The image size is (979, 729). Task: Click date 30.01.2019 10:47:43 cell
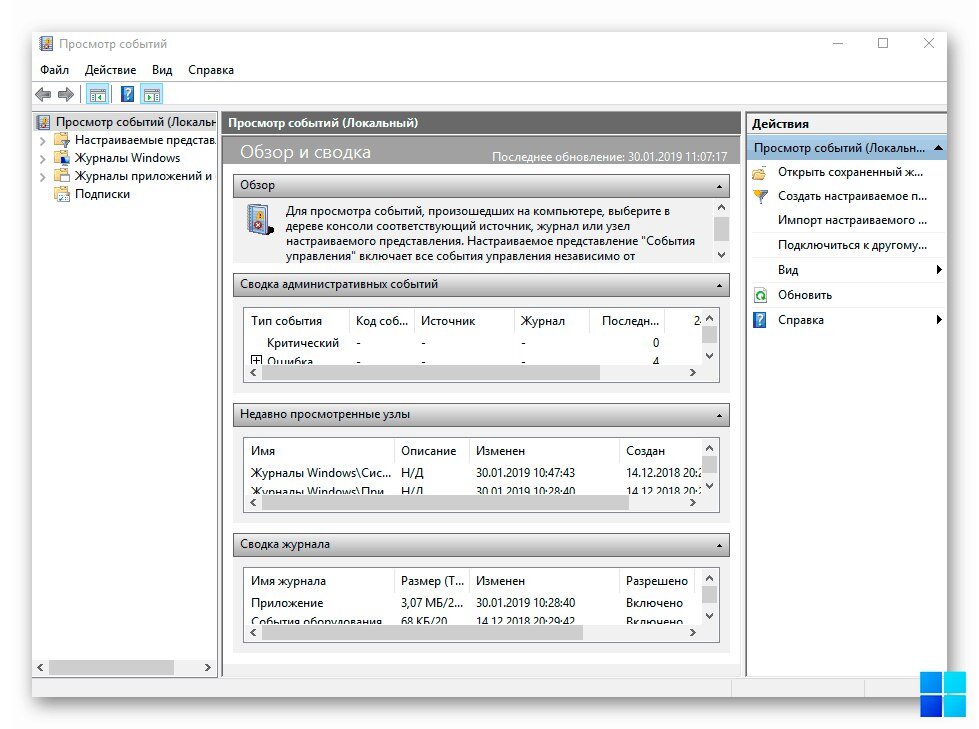point(525,472)
